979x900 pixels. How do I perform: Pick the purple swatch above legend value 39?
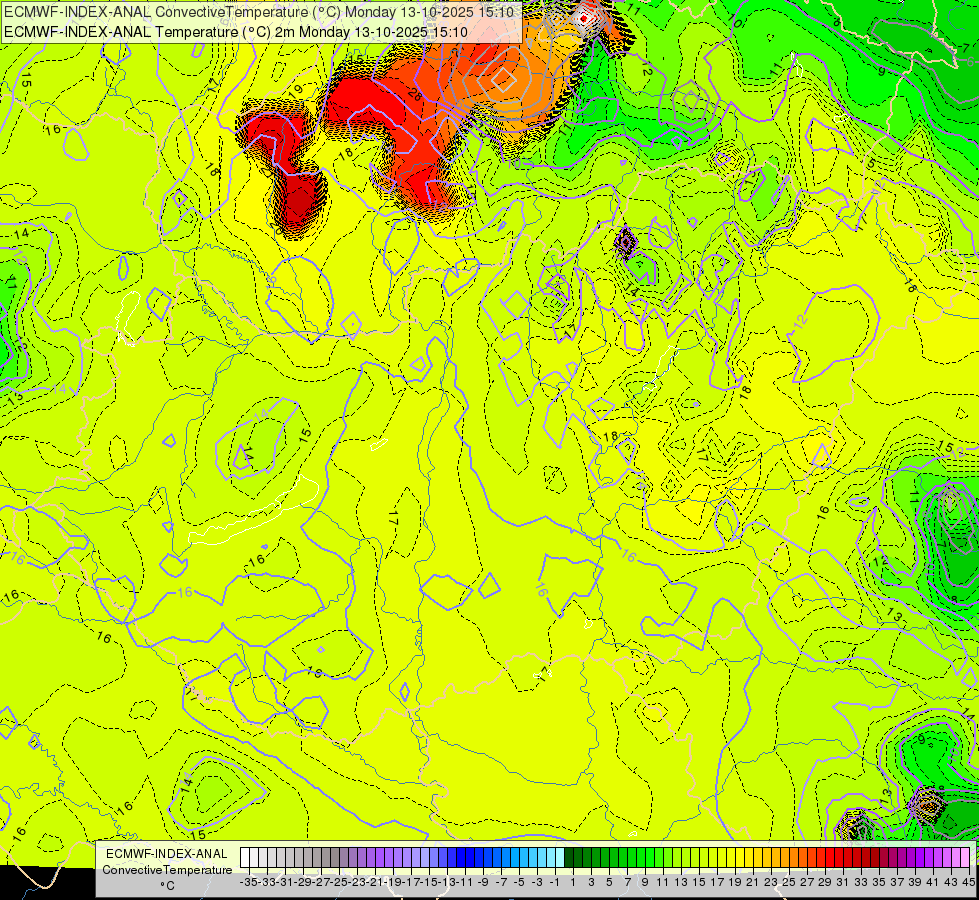point(912,858)
